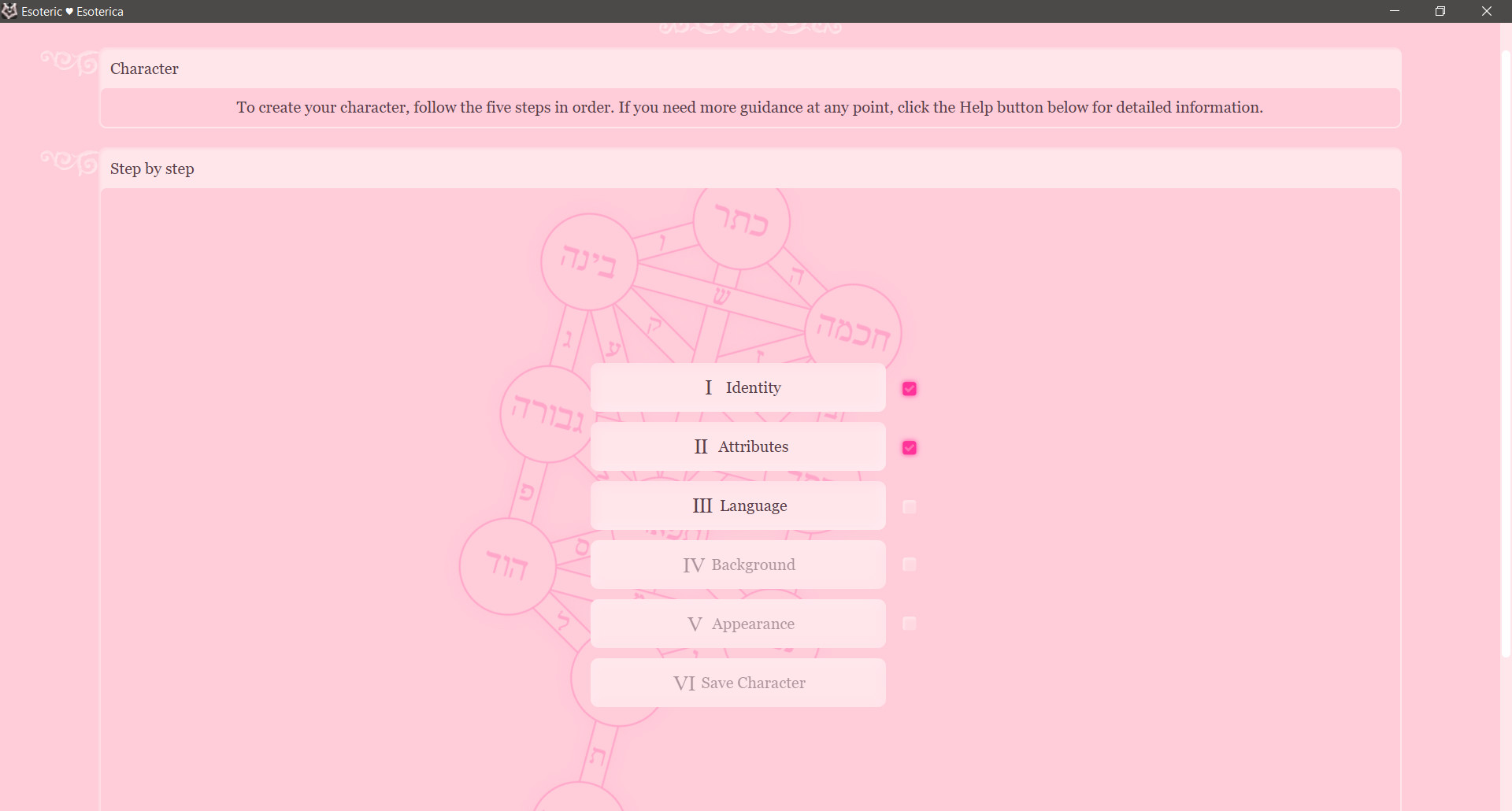Open the Attributes step
This screenshot has width=1512, height=811.
(738, 446)
